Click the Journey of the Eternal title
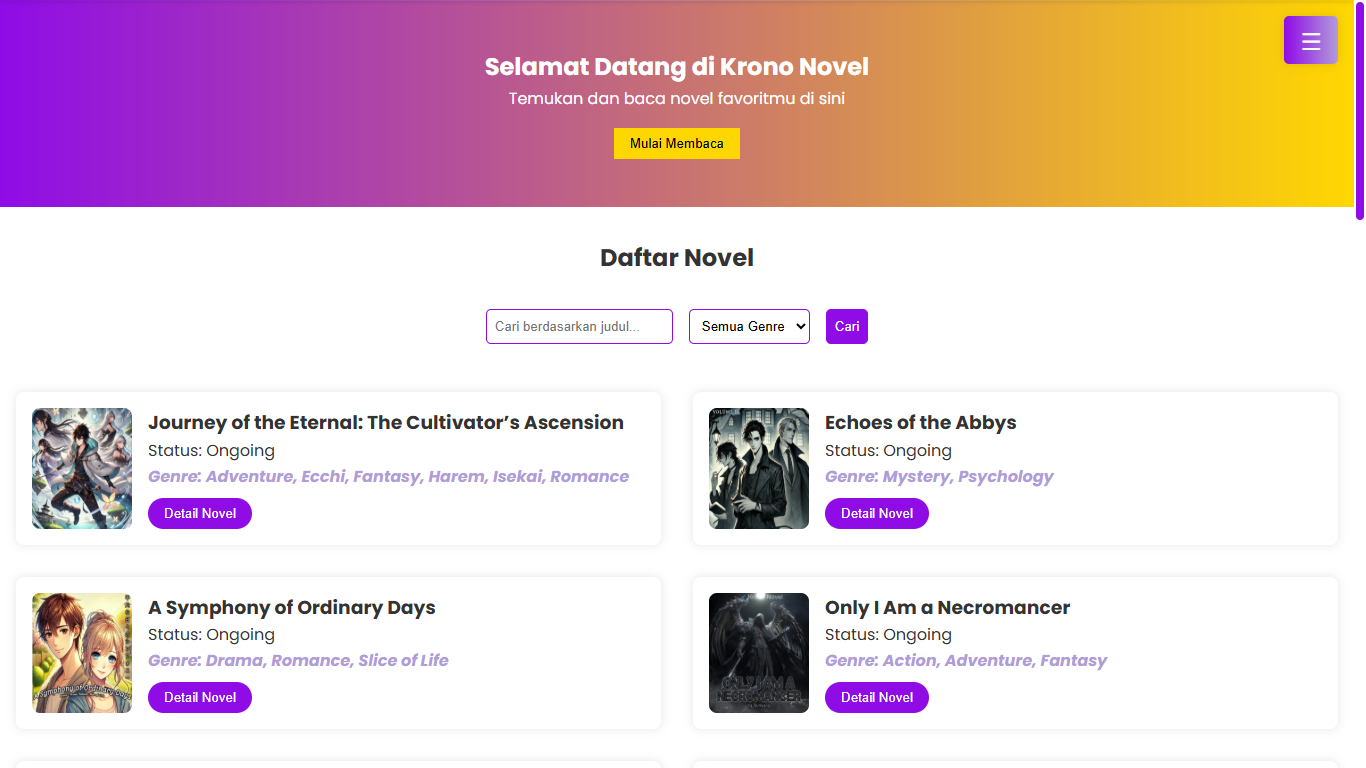The image size is (1366, 768). (386, 422)
